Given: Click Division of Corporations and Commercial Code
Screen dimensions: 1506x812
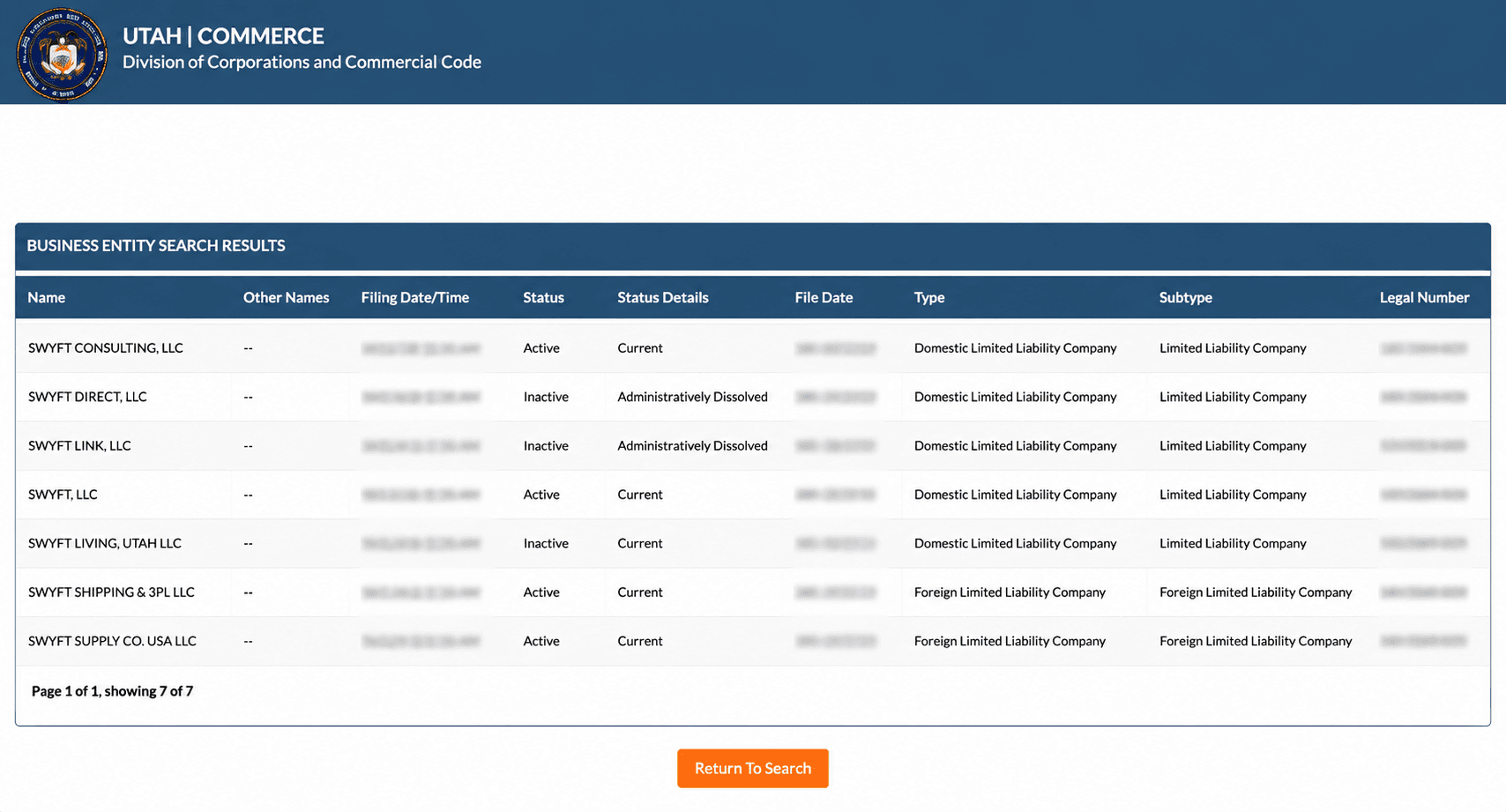Looking at the screenshot, I should coord(302,63).
